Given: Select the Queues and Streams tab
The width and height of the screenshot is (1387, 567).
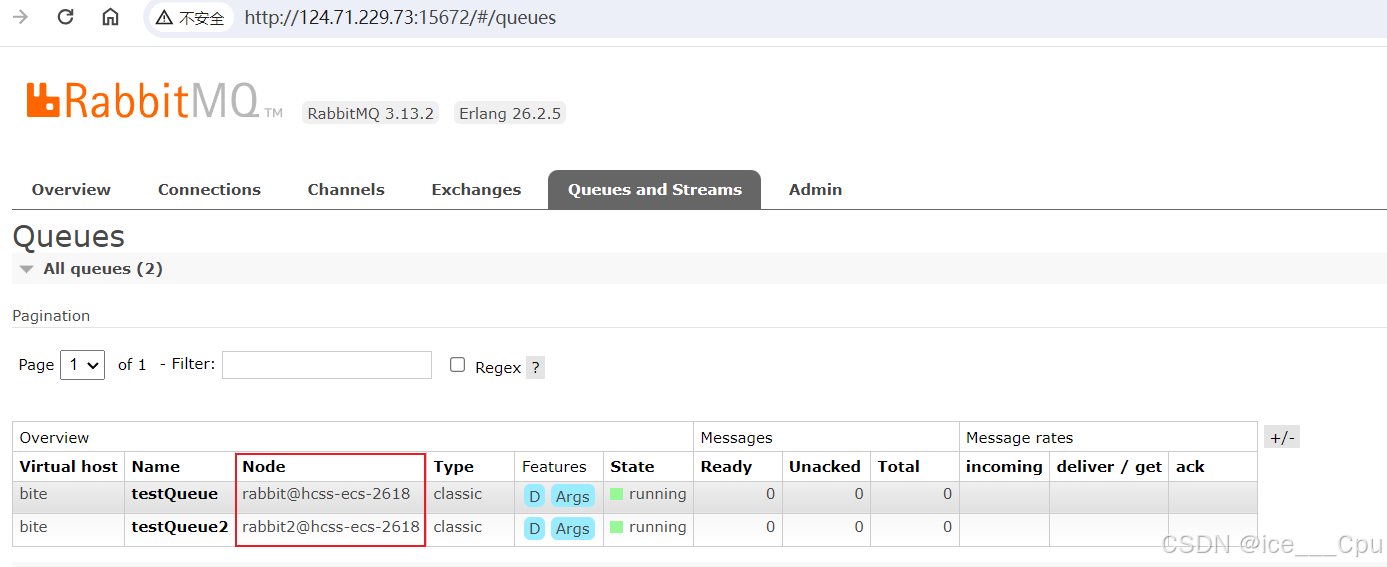Looking at the screenshot, I should coord(655,190).
